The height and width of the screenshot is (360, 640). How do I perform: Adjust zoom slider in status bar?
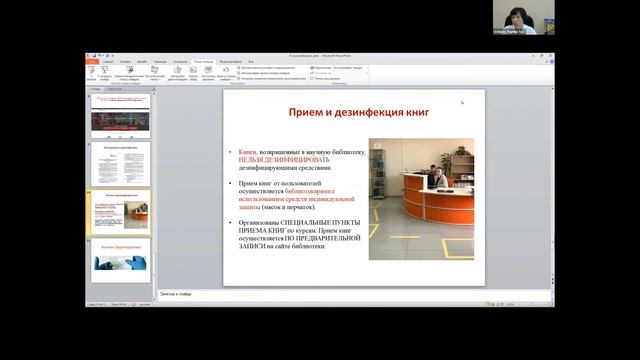[x=531, y=304]
